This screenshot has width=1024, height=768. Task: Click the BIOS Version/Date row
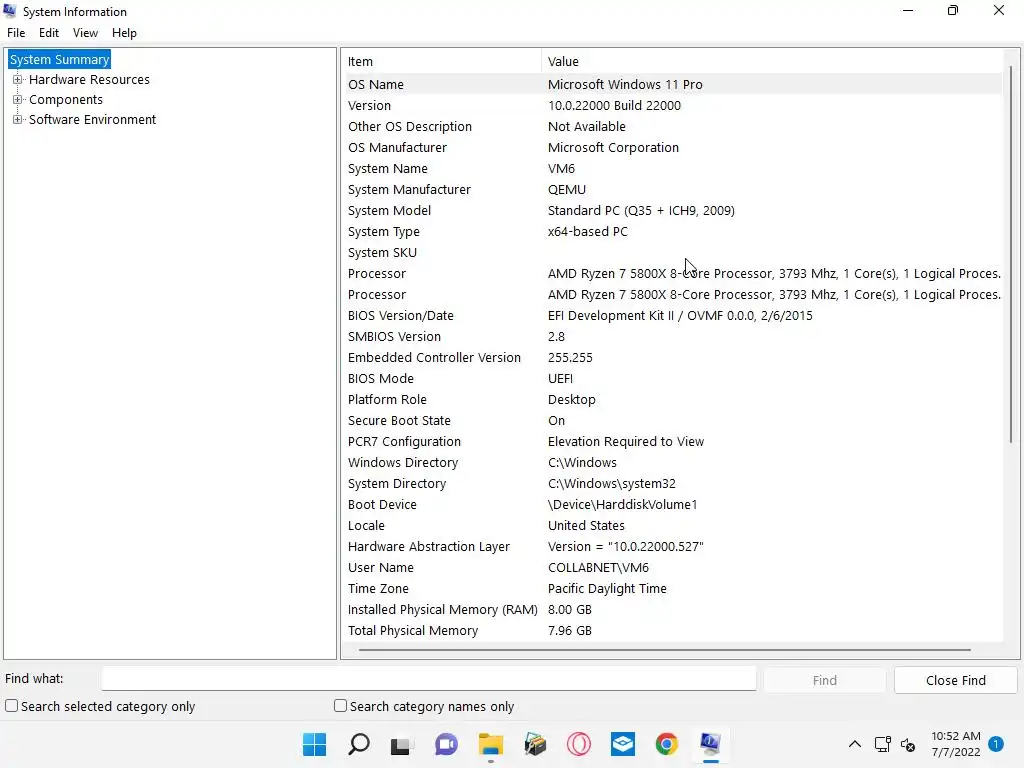(673, 315)
